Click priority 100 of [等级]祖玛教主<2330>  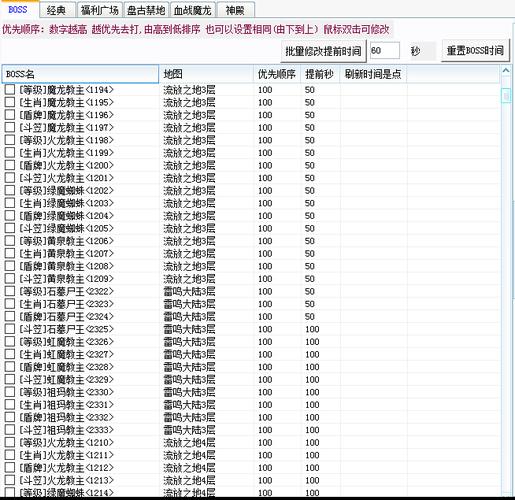(x=265, y=392)
